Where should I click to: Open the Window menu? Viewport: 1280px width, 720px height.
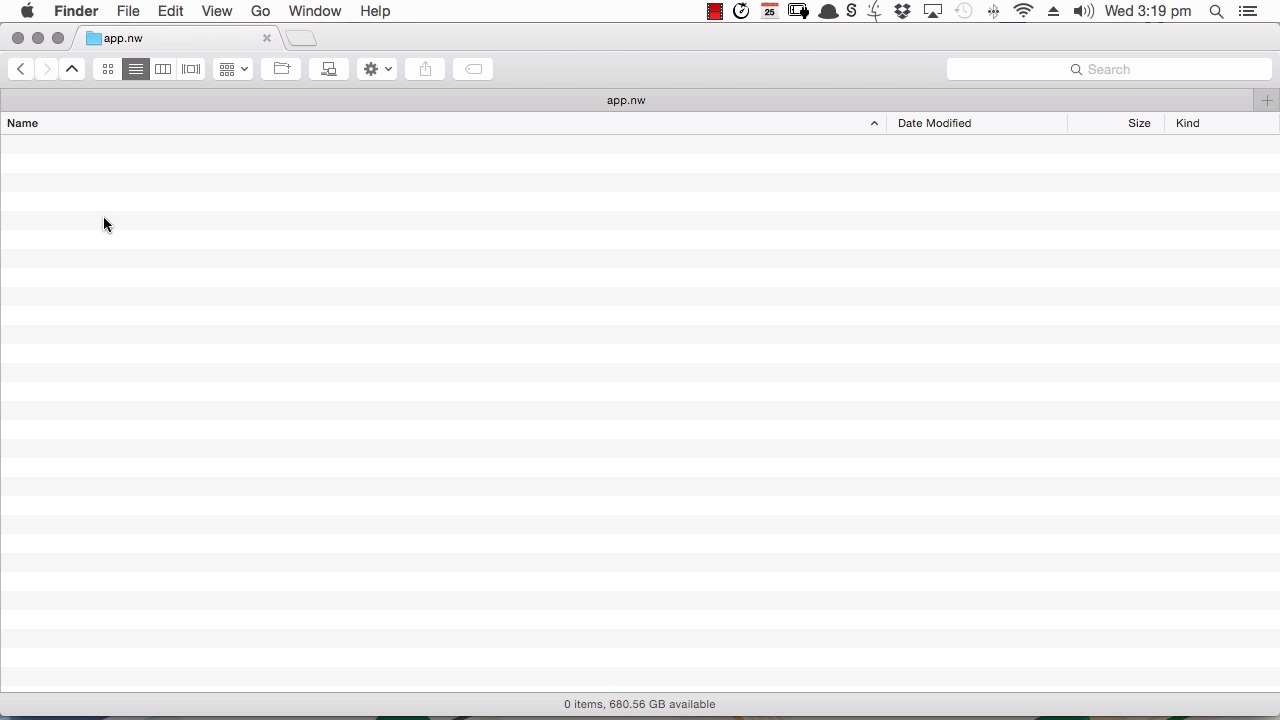[x=315, y=11]
